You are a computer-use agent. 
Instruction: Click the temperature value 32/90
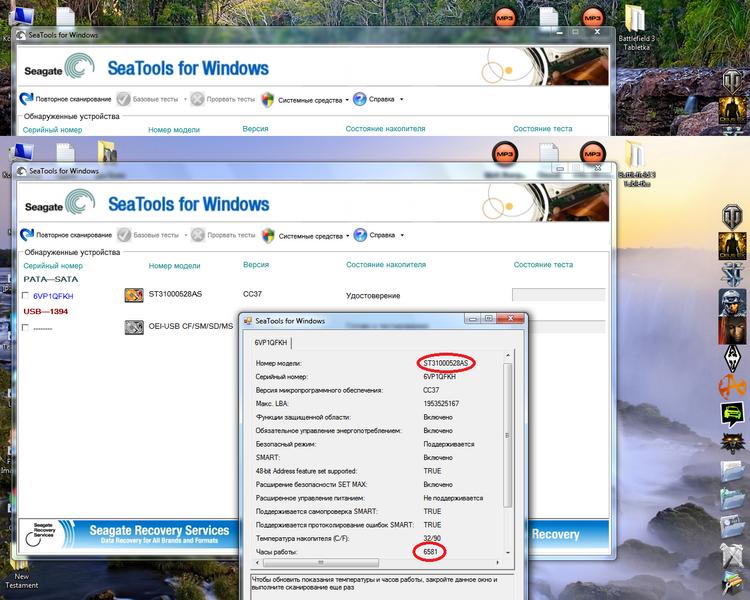click(432, 538)
